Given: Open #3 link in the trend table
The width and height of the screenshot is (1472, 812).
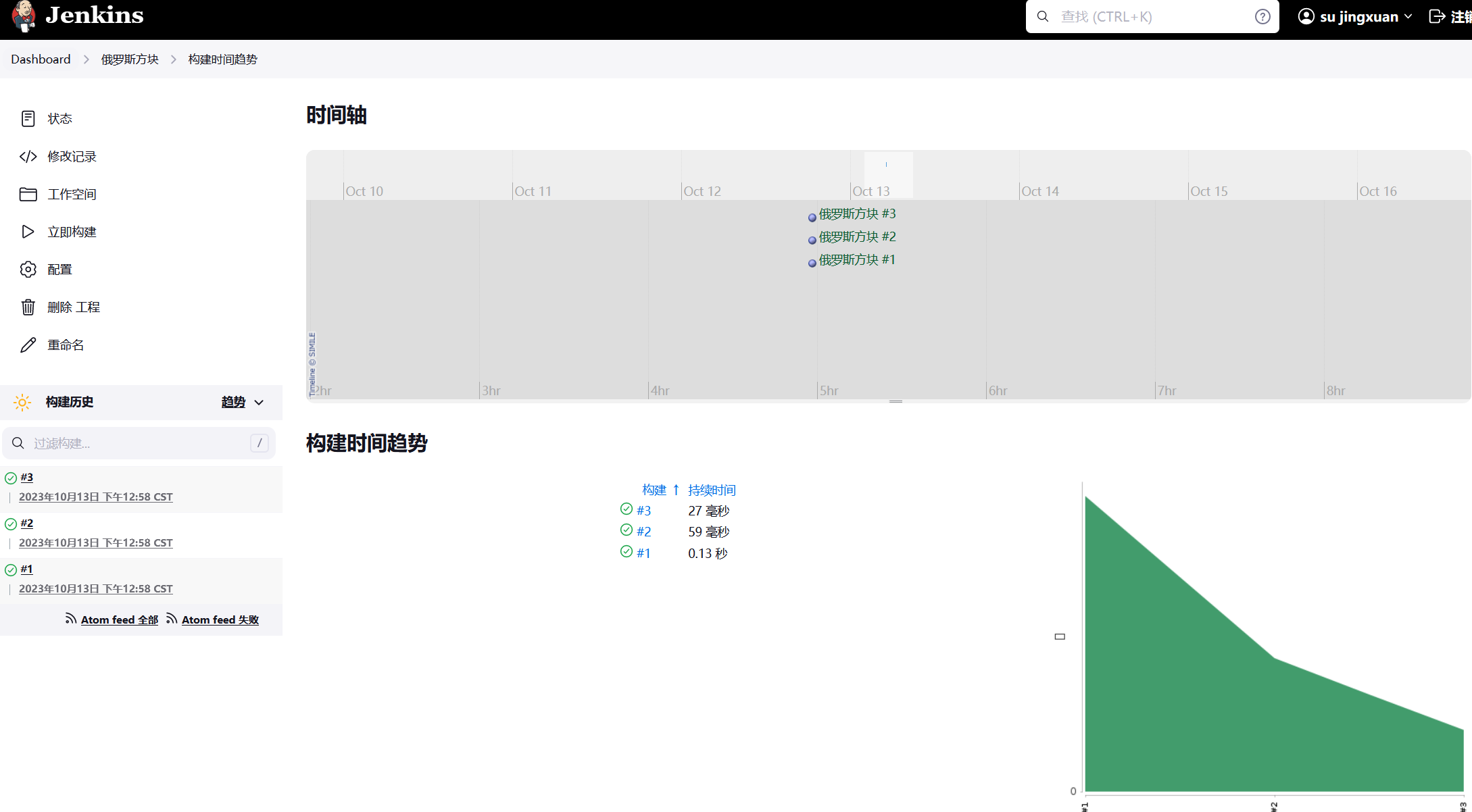Looking at the screenshot, I should (x=643, y=511).
